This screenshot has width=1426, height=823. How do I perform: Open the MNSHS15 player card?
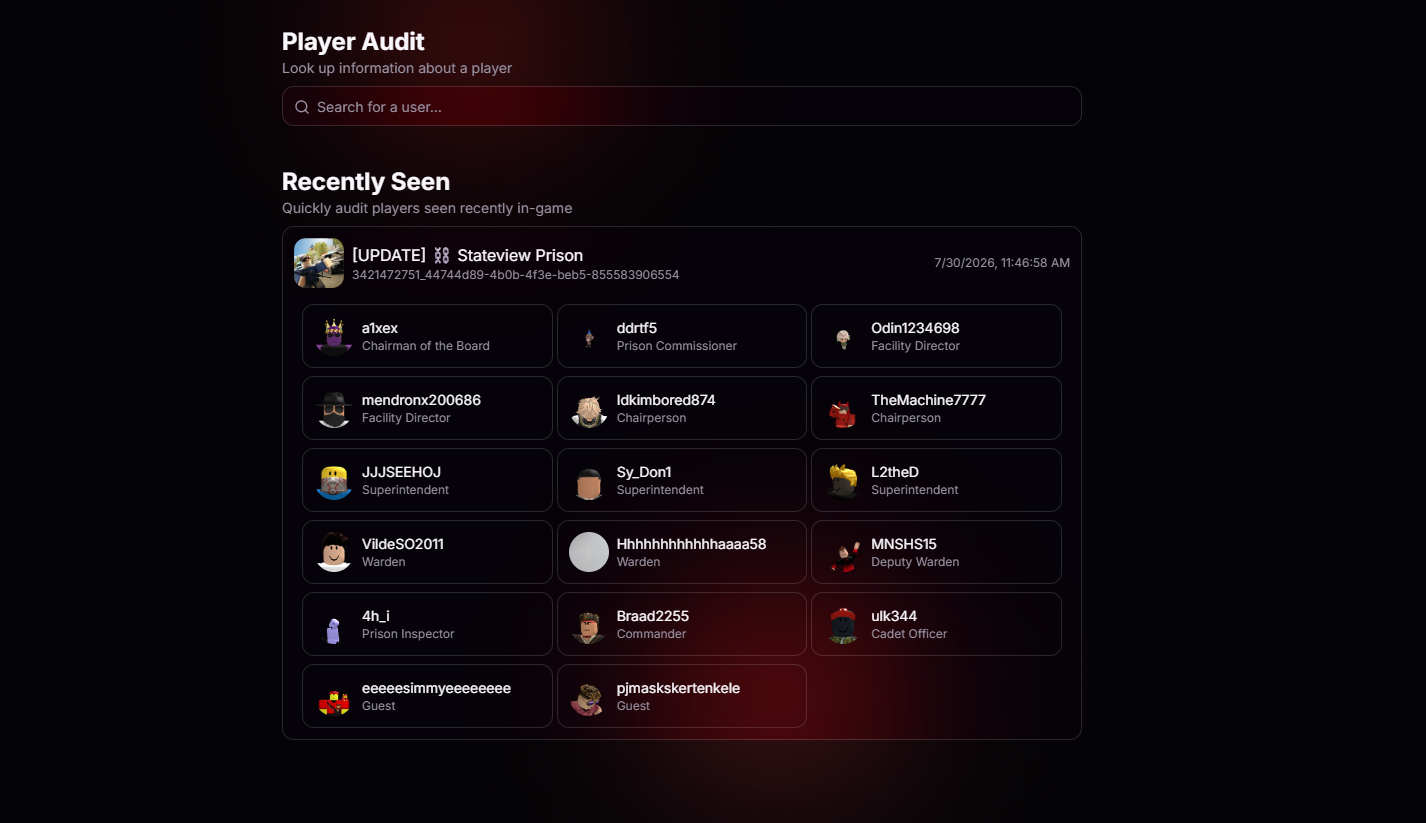coord(936,552)
